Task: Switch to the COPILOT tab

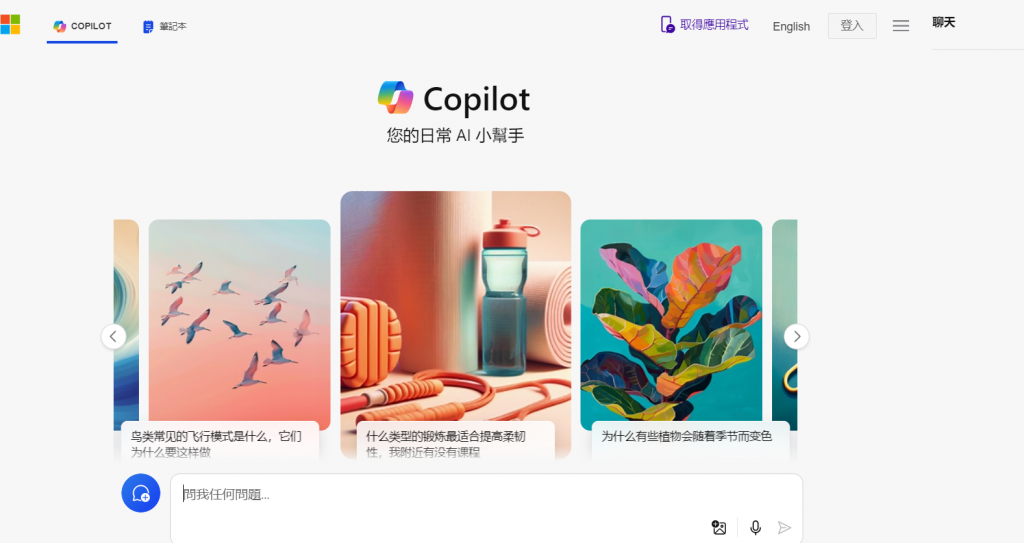Action: point(82,26)
